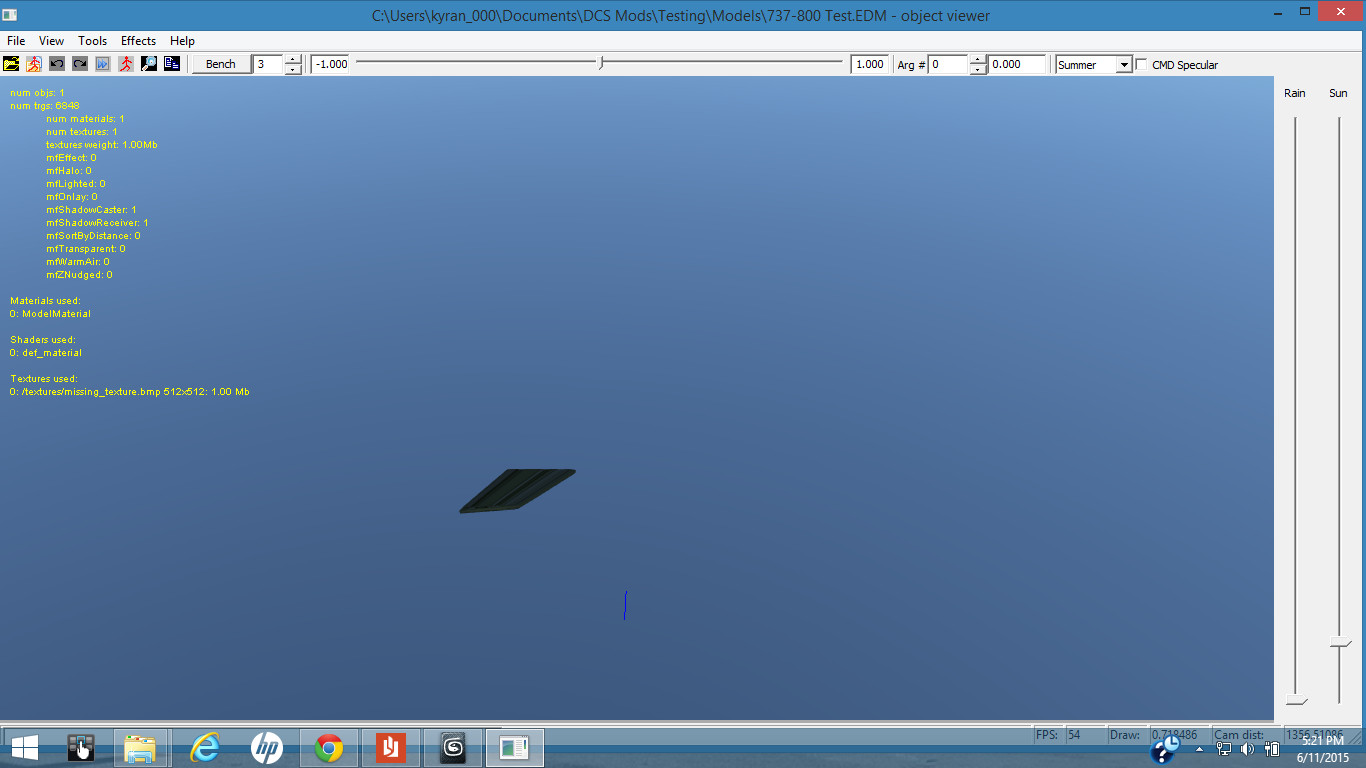The image size is (1366, 768).
Task: Click the dark 3D model in viewport
Action: point(517,490)
